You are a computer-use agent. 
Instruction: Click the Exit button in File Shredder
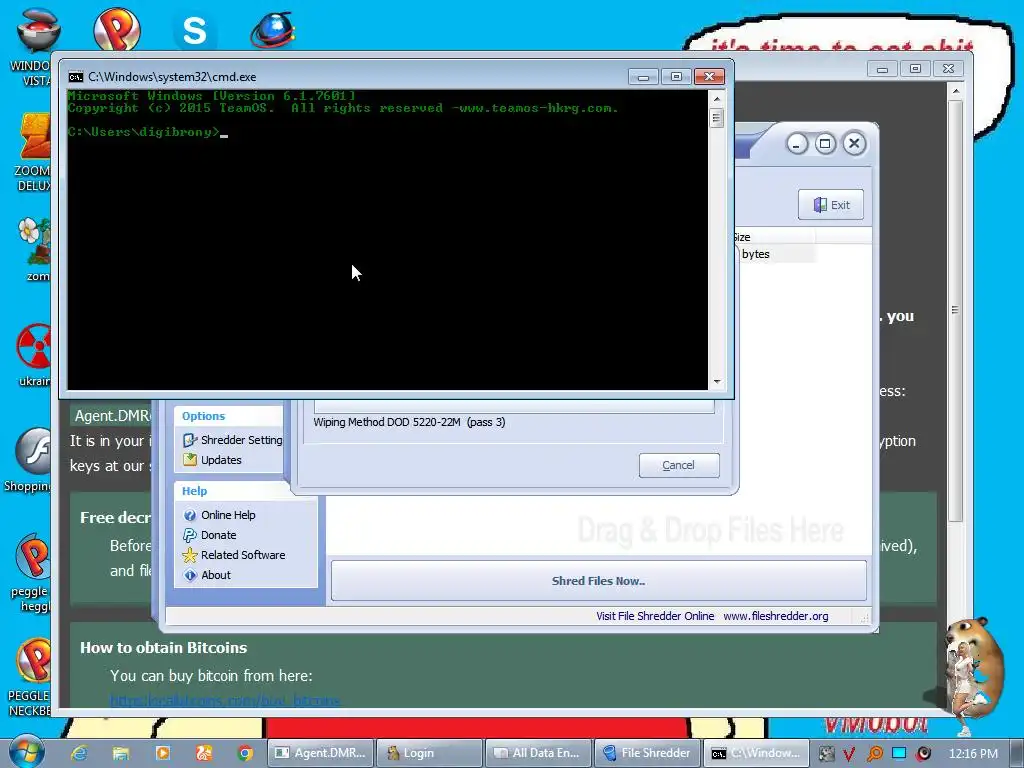(831, 204)
